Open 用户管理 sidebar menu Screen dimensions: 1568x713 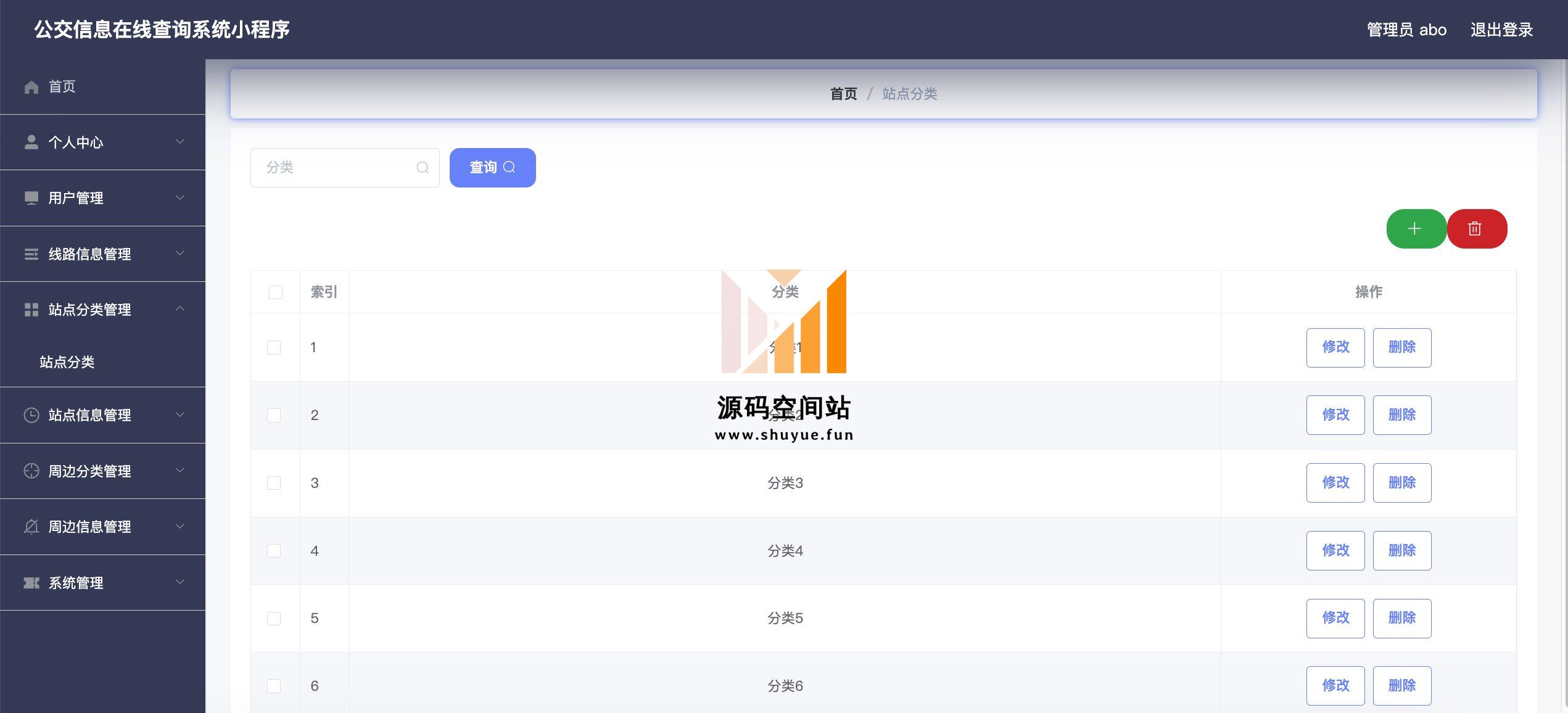tap(102, 198)
